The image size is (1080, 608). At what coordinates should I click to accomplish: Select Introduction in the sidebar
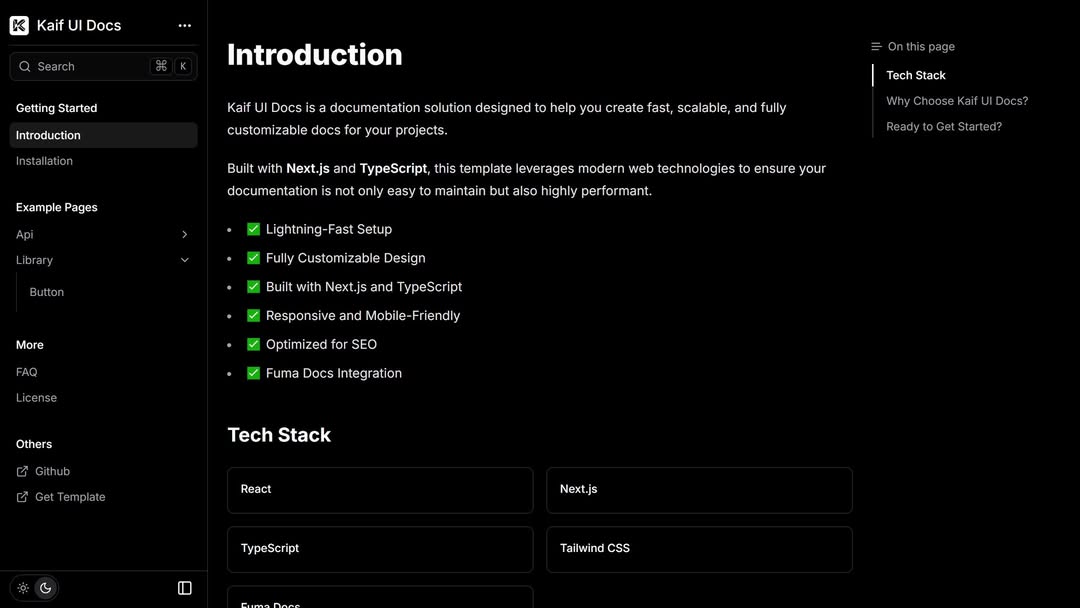pos(48,135)
